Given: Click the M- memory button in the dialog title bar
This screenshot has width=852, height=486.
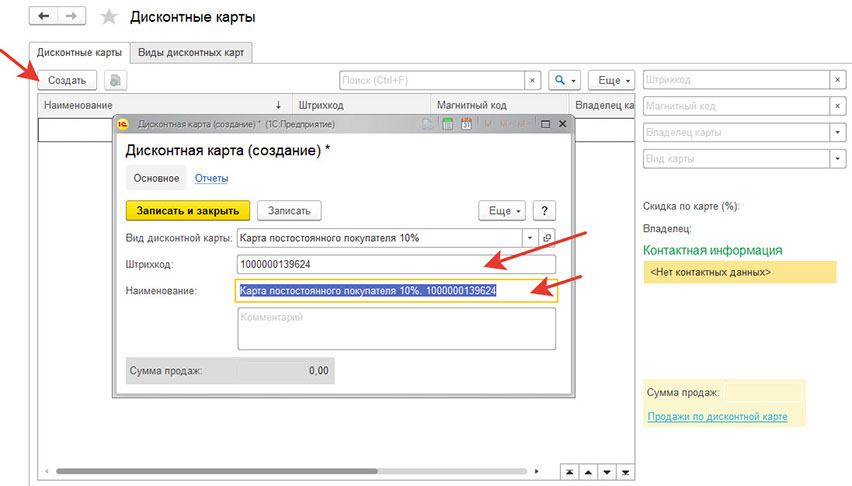Looking at the screenshot, I should (x=523, y=124).
